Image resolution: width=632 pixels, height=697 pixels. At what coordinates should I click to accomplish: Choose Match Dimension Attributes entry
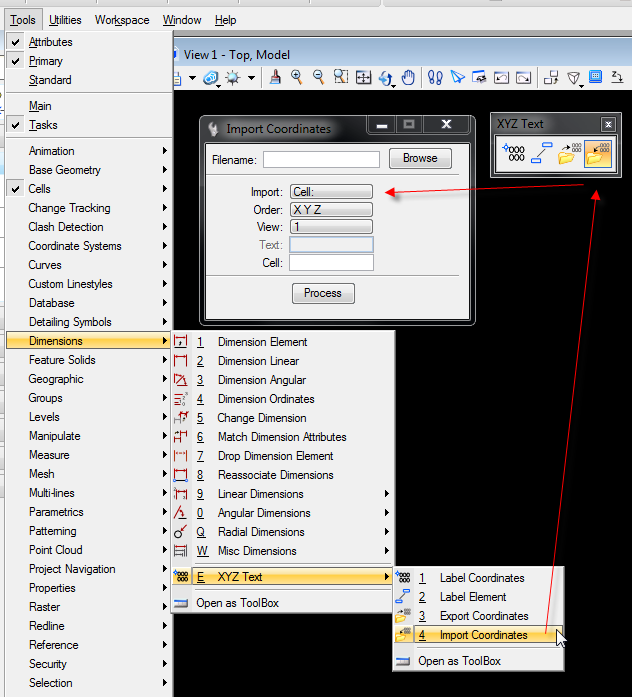tap(283, 437)
